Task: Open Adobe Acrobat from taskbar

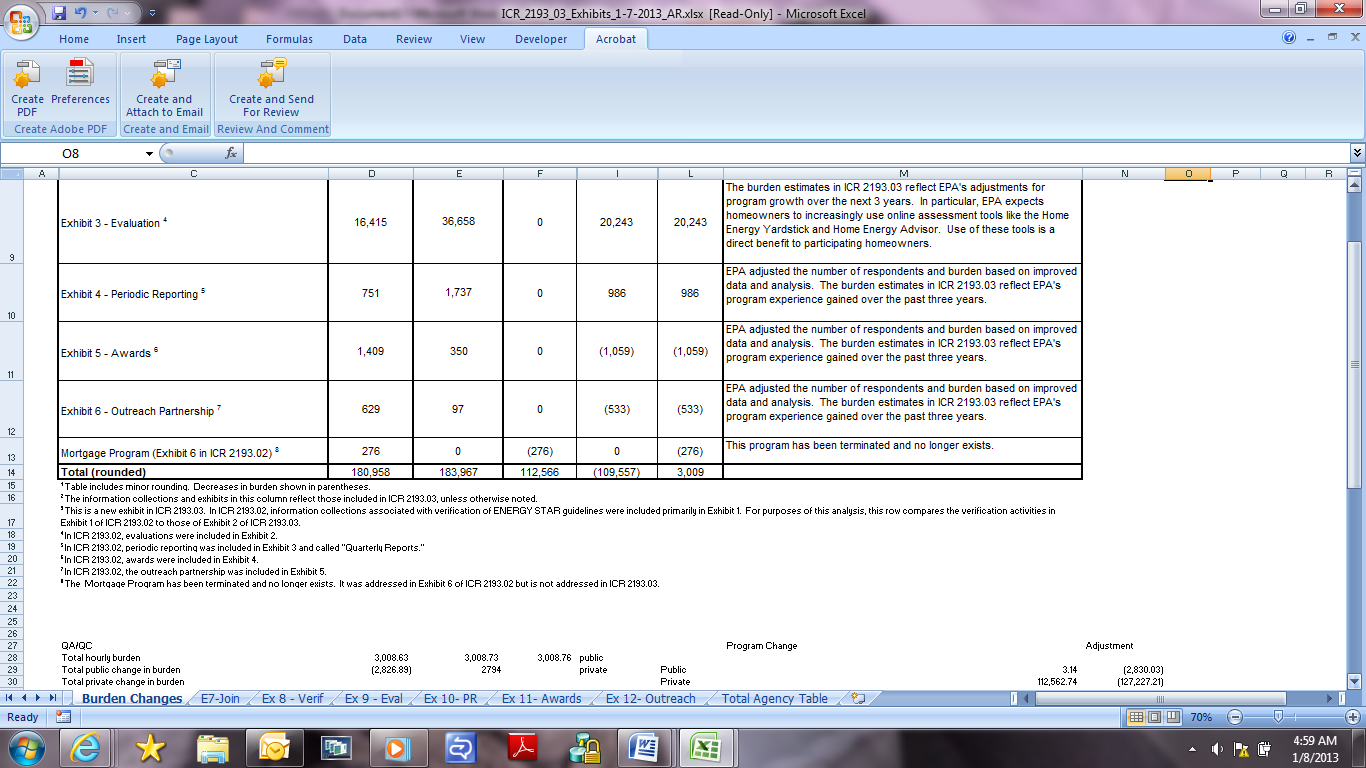Action: [525, 747]
